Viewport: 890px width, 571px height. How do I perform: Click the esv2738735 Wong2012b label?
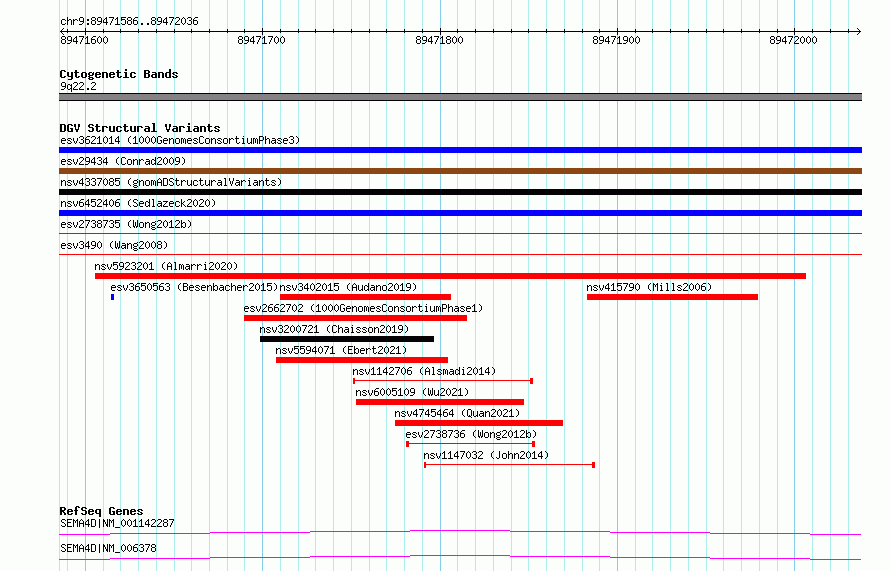pos(126,224)
